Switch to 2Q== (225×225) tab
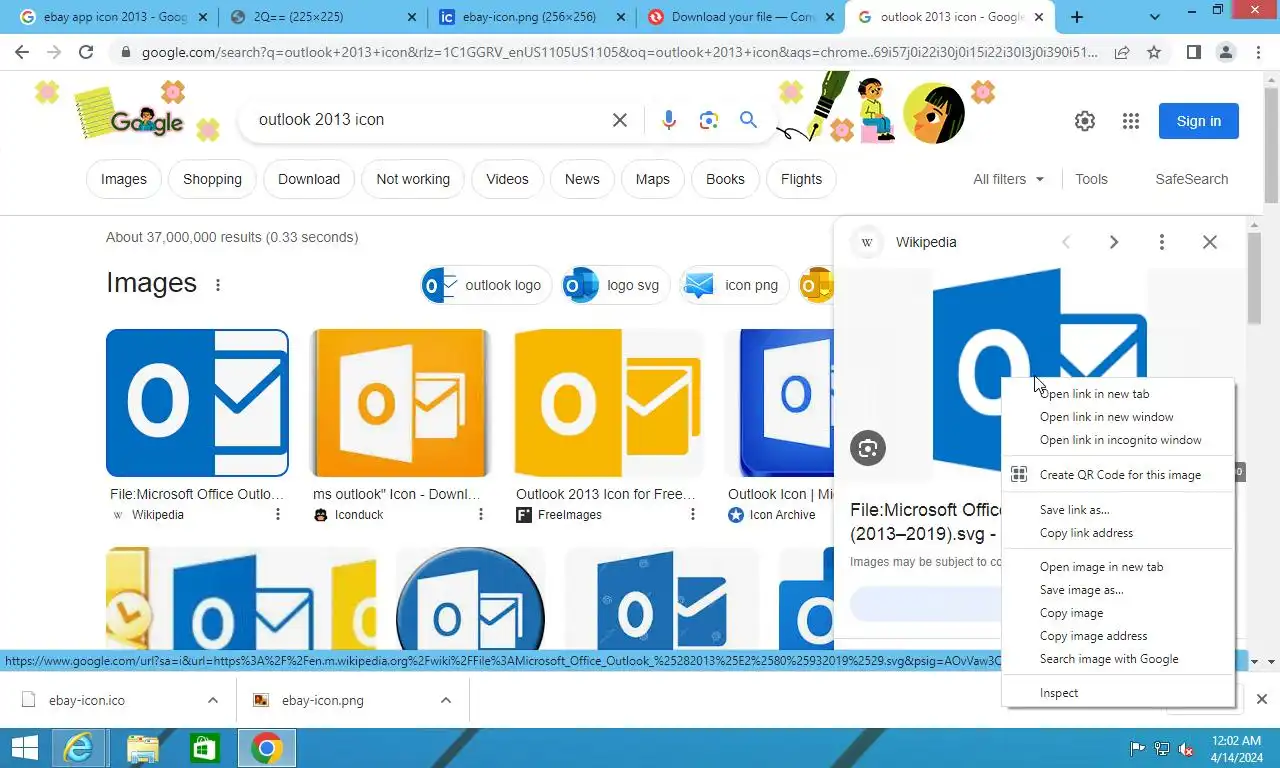Image resolution: width=1280 pixels, height=768 pixels. pyautogui.click(x=322, y=17)
